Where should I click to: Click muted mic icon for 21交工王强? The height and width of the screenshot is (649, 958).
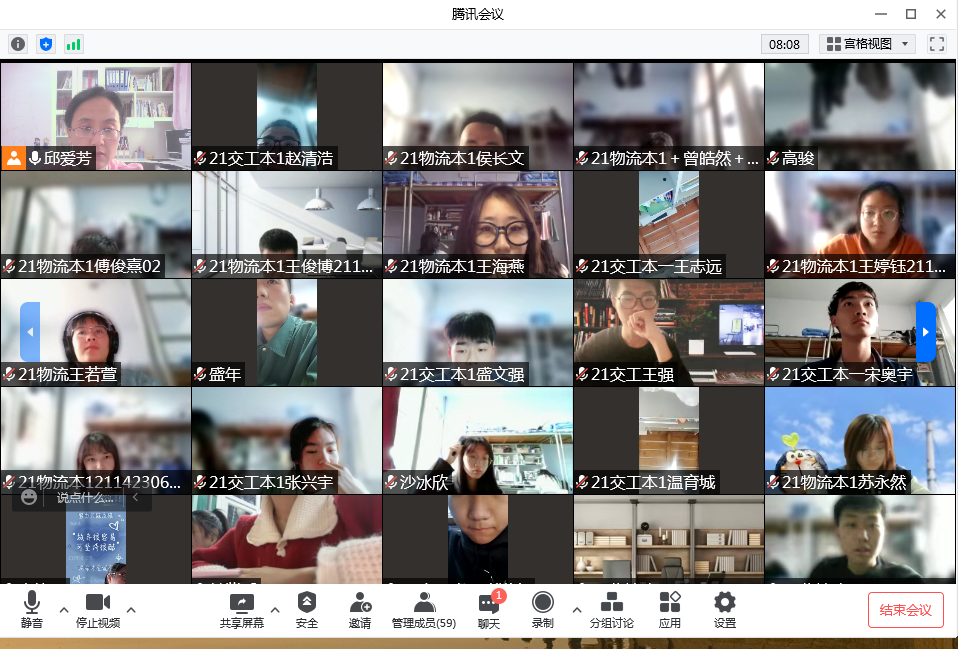(x=582, y=374)
